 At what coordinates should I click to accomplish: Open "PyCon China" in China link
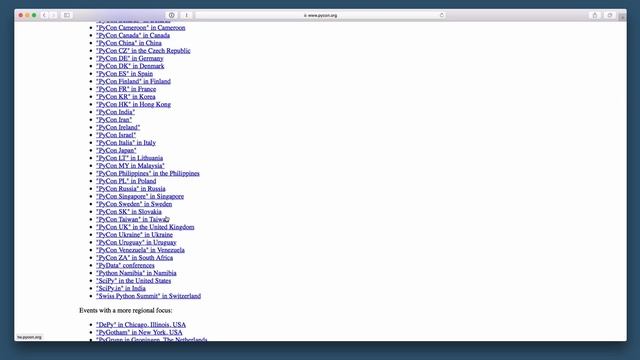click(x=129, y=43)
